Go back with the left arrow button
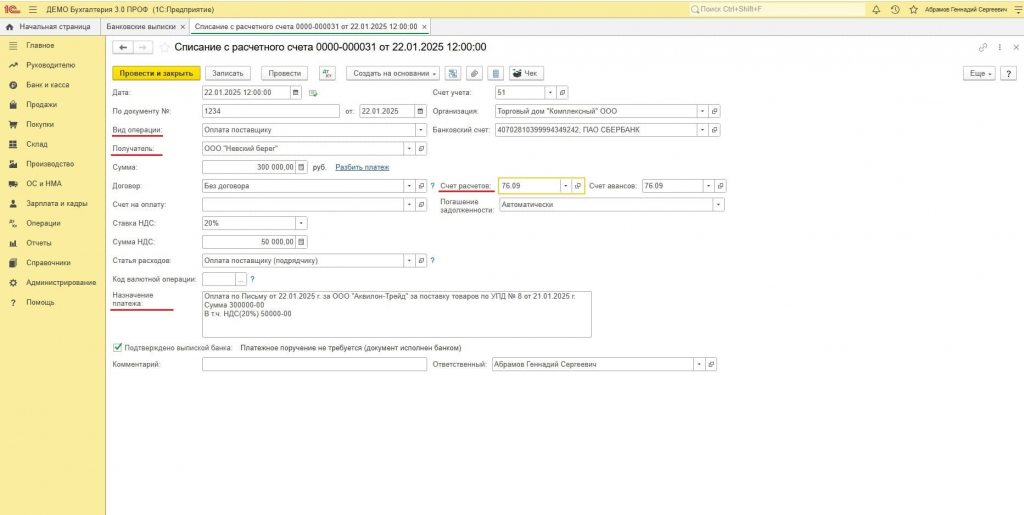The image size is (1024, 515). click(x=123, y=48)
